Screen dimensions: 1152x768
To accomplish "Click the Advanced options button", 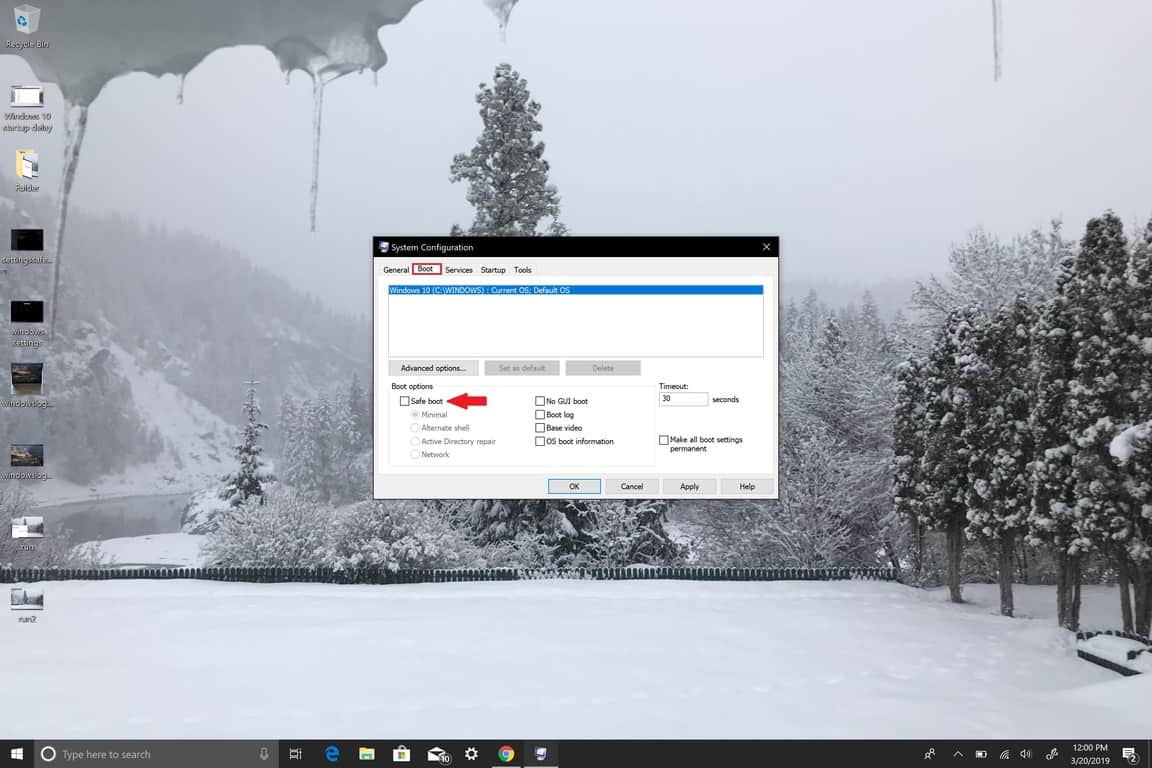I will [433, 368].
